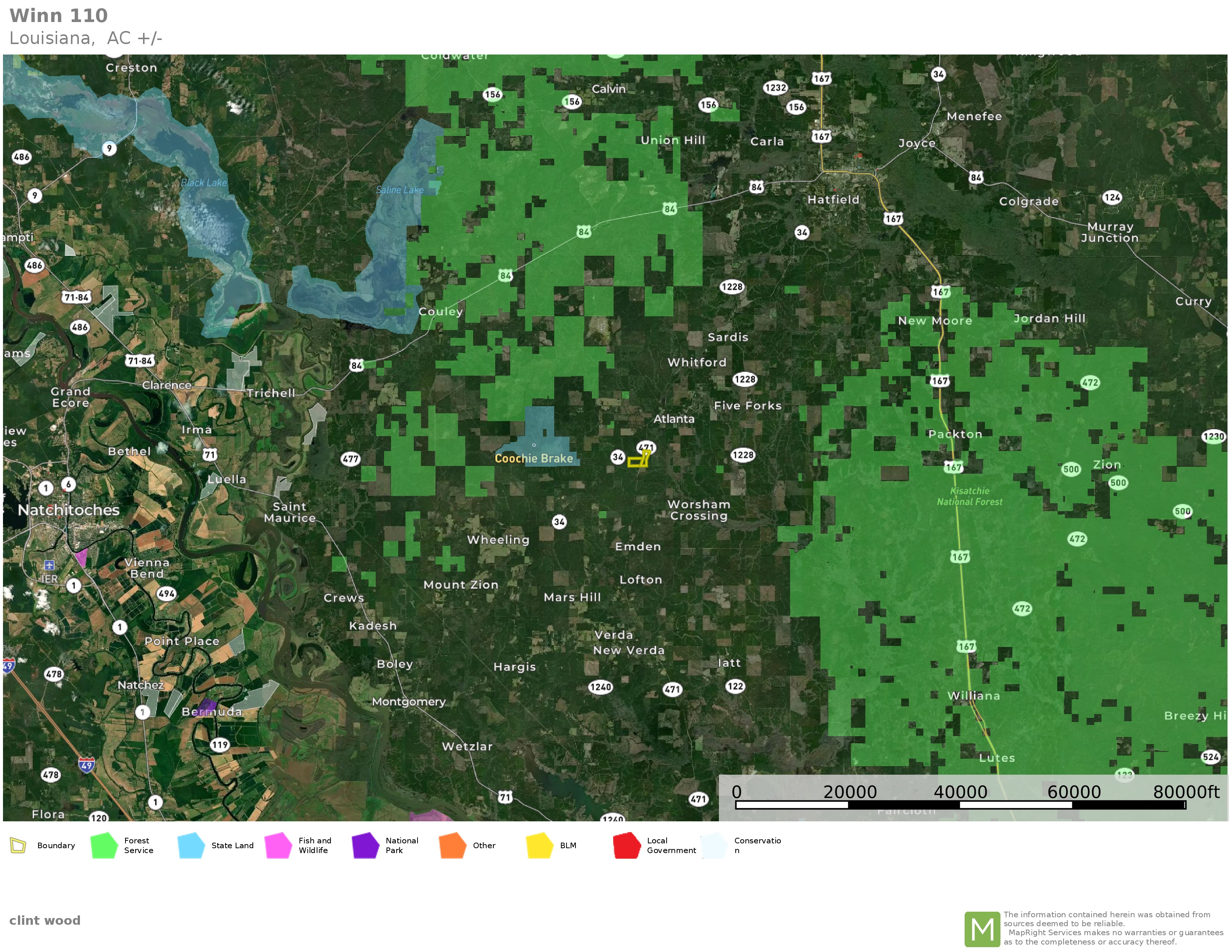Screen dimensions: 1232x952
Task: Click the Kisatchie National Forest label
Action: pyautogui.click(x=970, y=496)
